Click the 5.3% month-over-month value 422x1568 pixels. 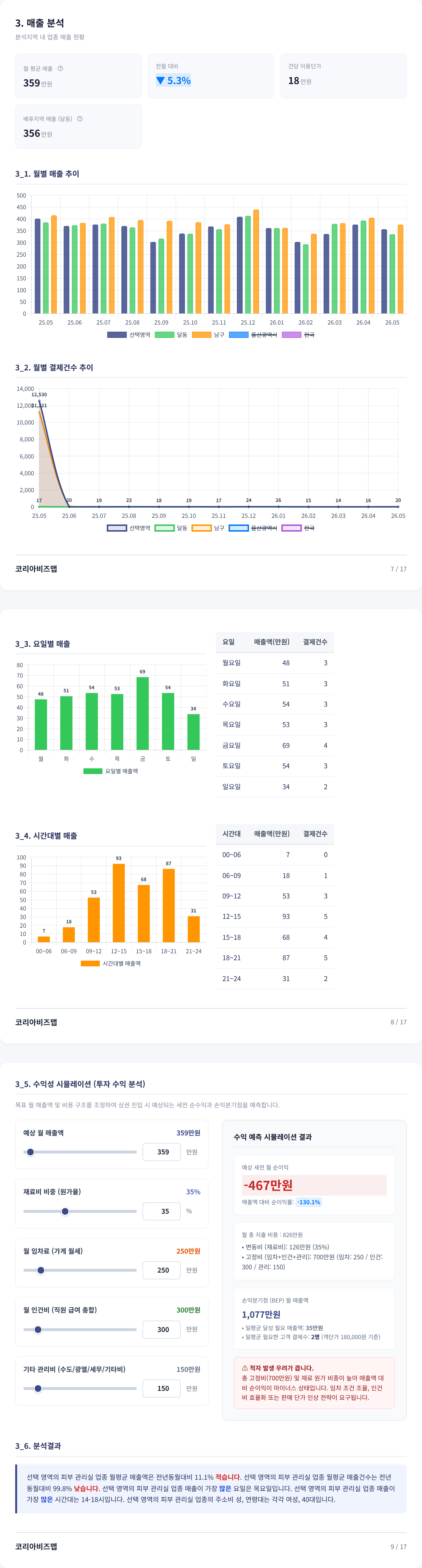pyautogui.click(x=179, y=80)
